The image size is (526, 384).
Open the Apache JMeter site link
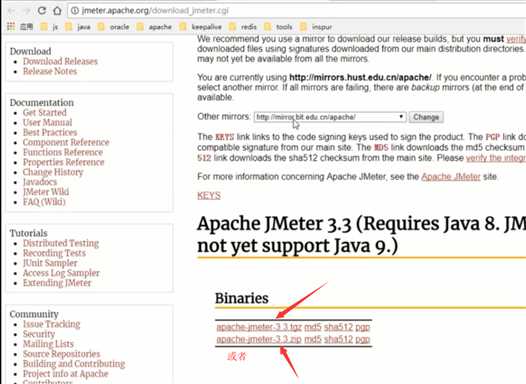tap(451, 177)
